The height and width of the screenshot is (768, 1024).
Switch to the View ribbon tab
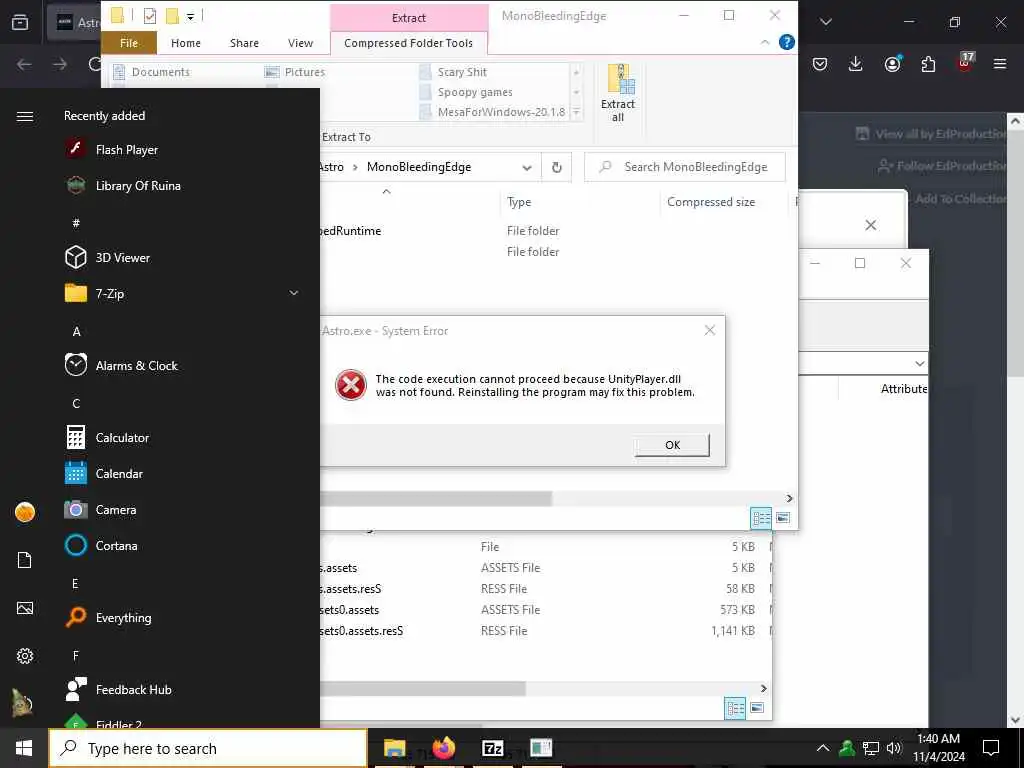pos(300,43)
